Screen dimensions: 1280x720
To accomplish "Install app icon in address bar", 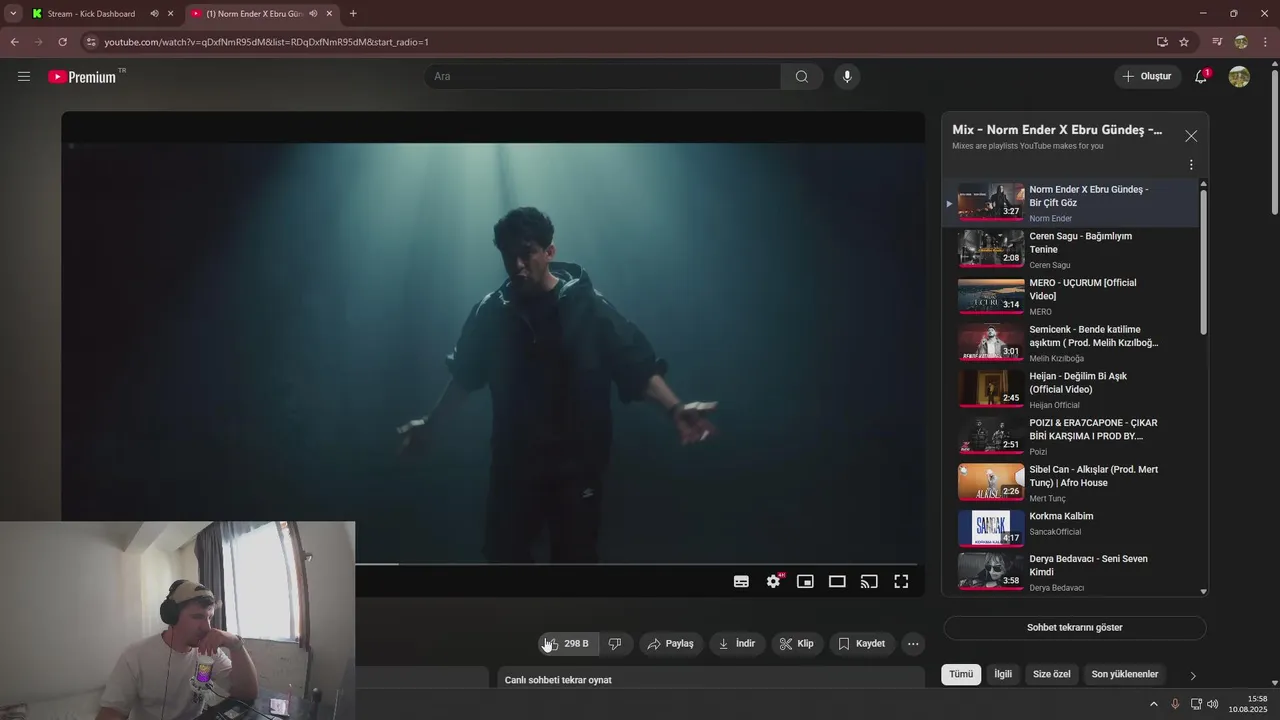I will coord(1162,42).
